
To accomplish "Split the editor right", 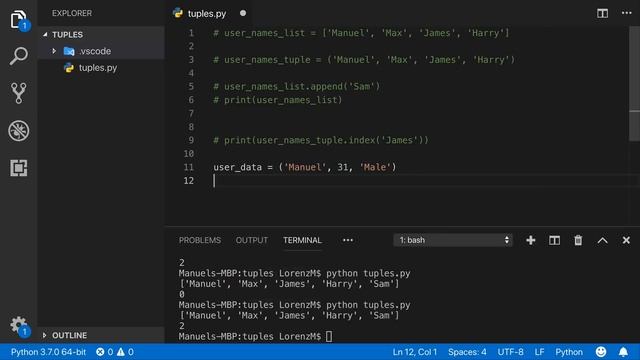I will (602, 13).
